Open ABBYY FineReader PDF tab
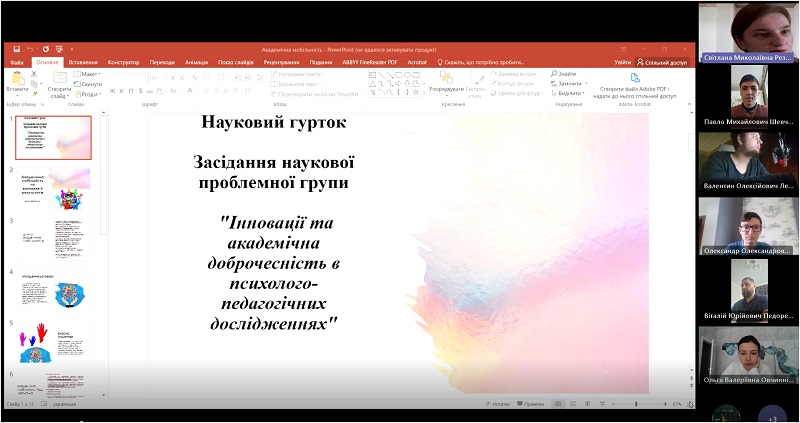This screenshot has width=800, height=423. (x=370, y=62)
